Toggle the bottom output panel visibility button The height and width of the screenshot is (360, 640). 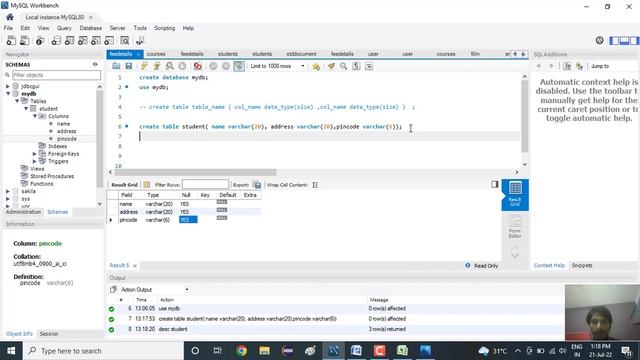pos(624,40)
